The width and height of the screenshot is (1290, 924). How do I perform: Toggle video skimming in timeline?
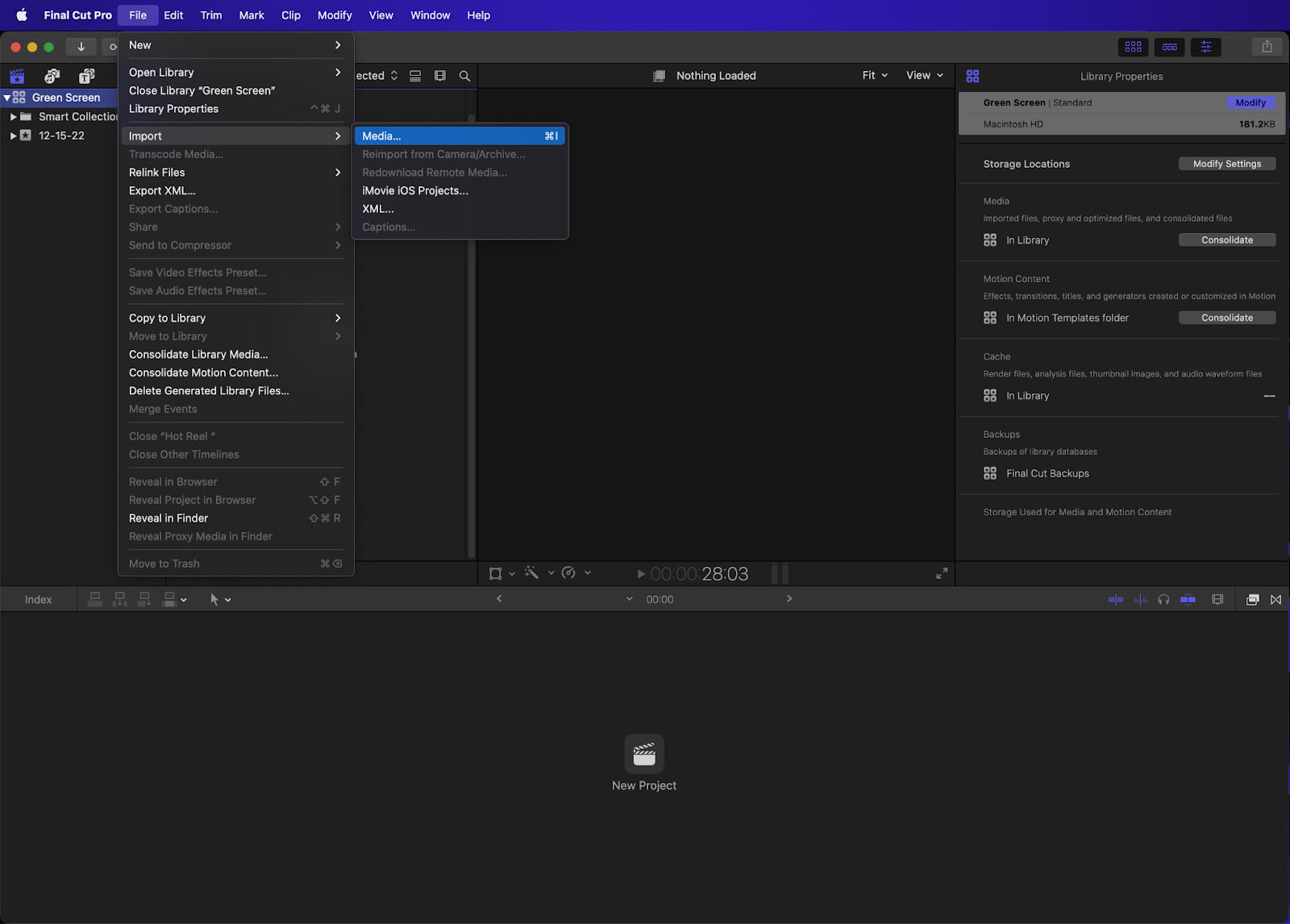point(1116,599)
